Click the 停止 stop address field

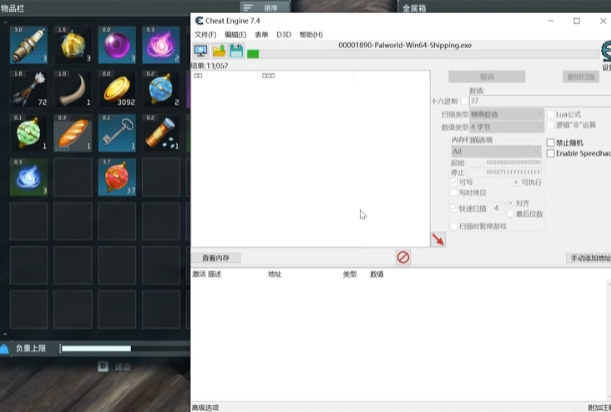(x=504, y=172)
